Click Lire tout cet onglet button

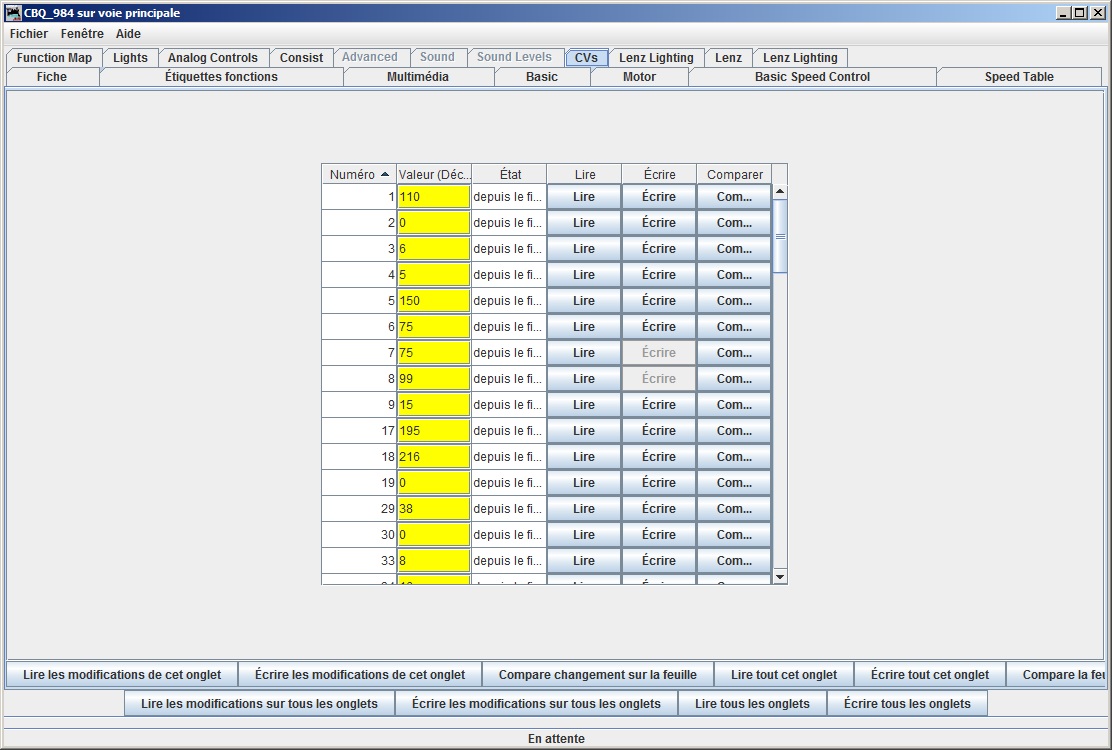[784, 675]
